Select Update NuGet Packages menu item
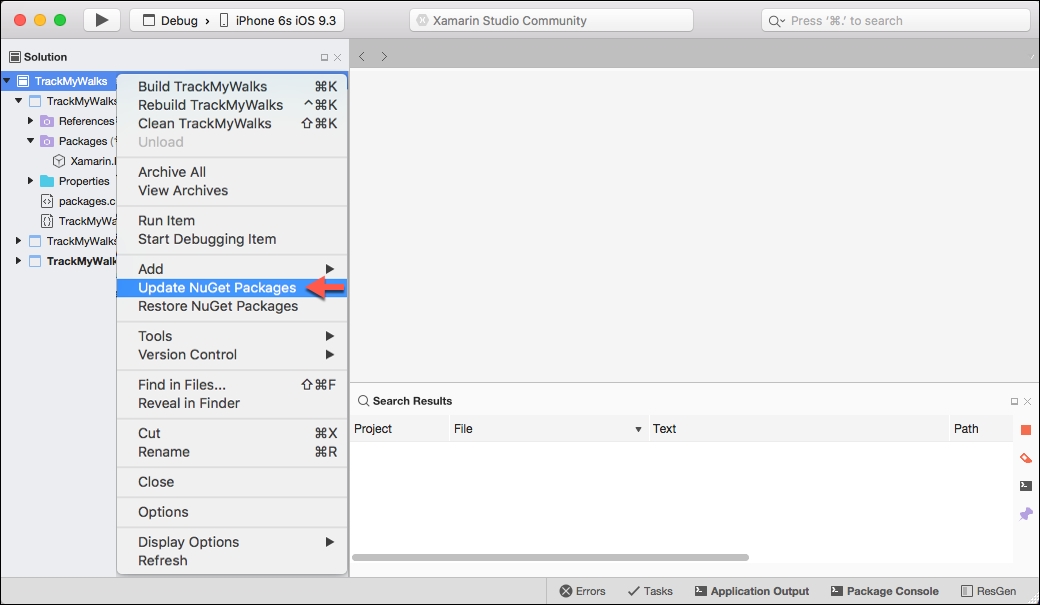 (x=217, y=288)
